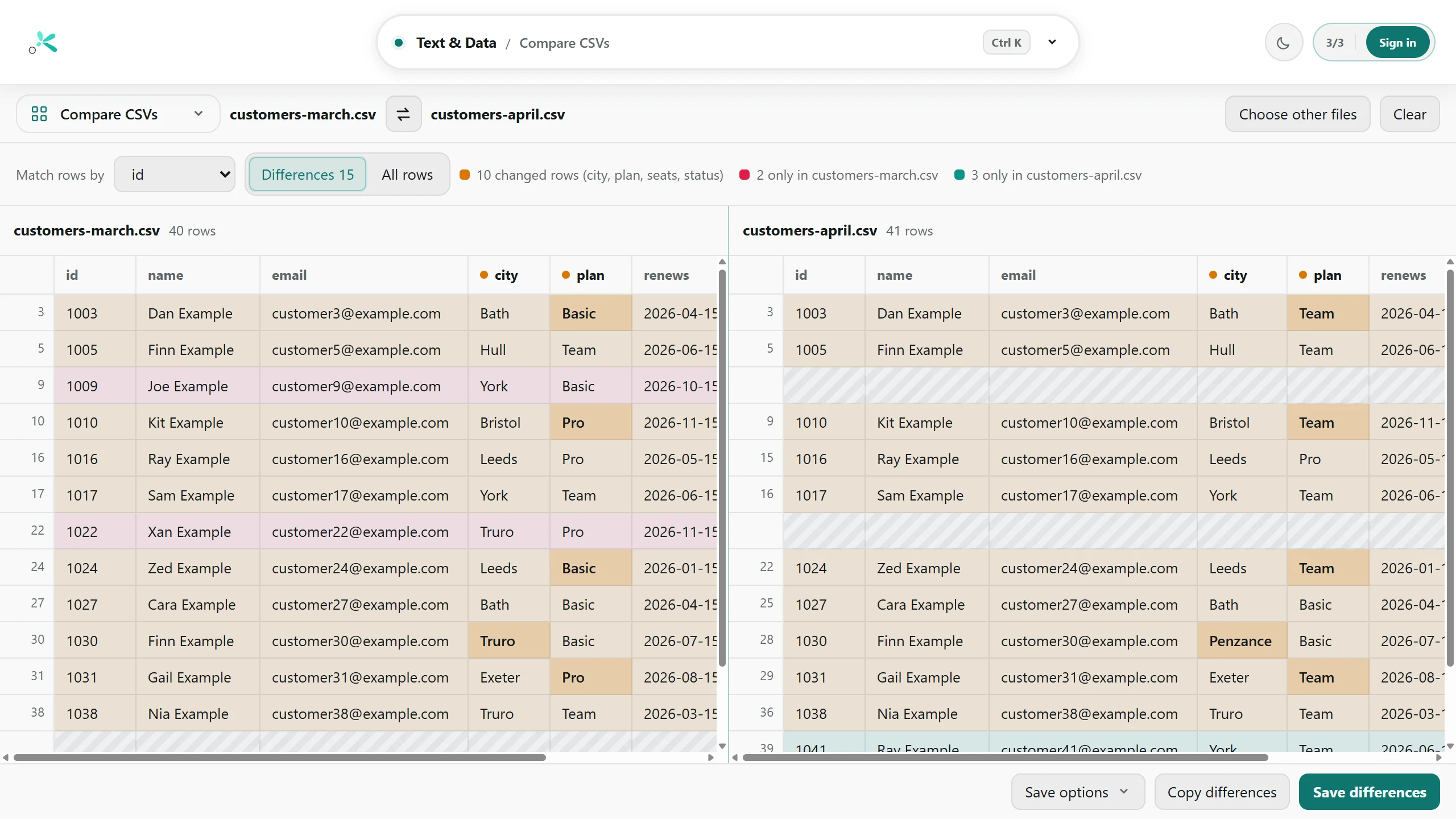1456x819 pixels.
Task: Open the Compare CSVs tool dropdown
Action: pos(118,114)
